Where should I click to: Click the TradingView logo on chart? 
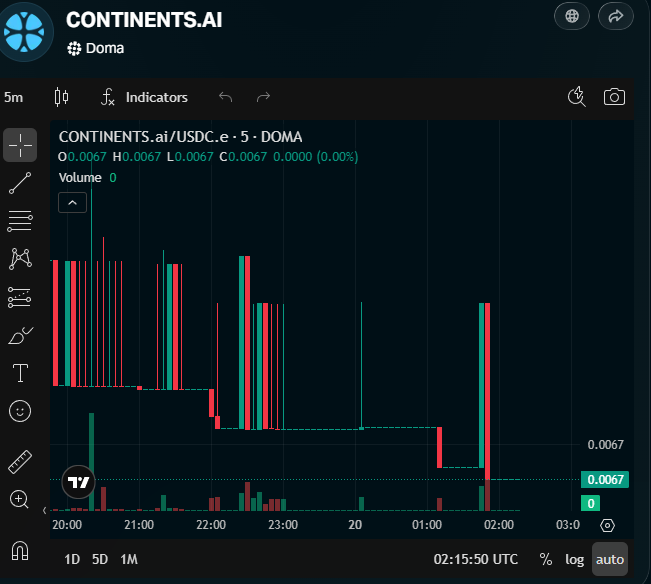point(78,482)
